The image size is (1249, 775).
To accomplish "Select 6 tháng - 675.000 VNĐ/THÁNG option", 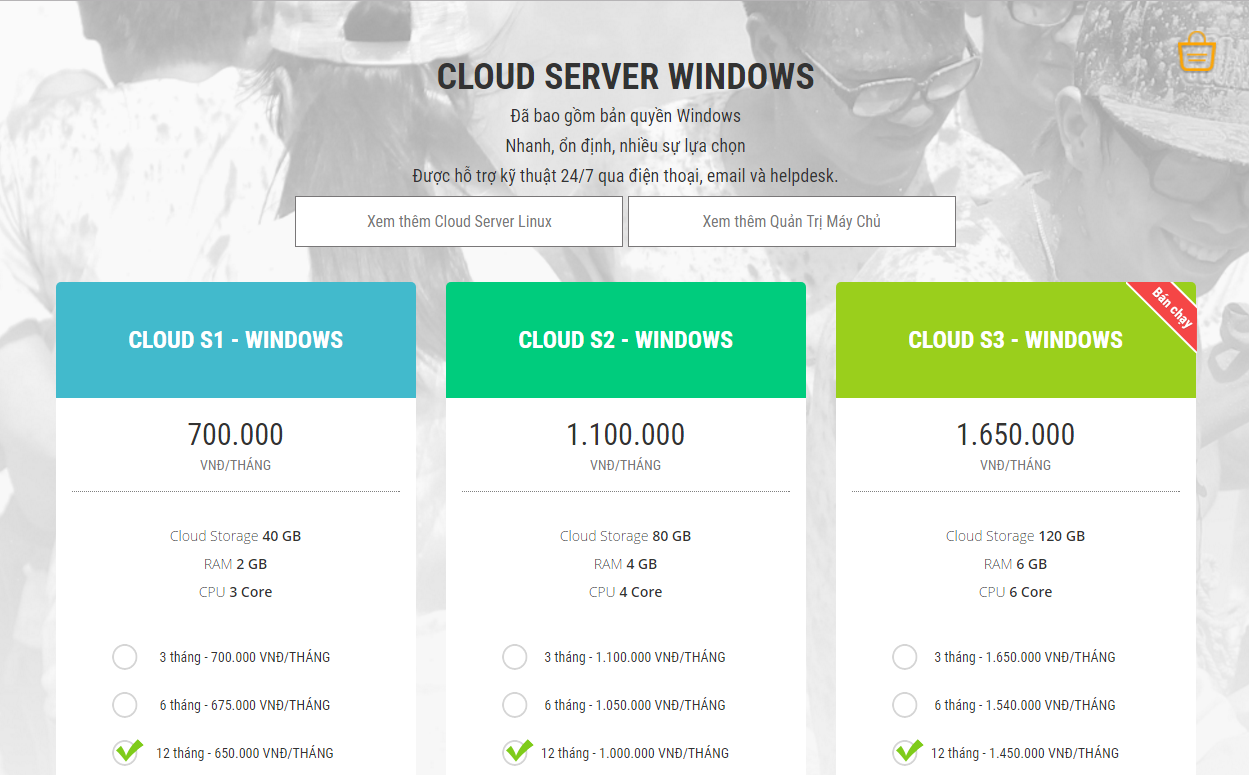I will click(x=125, y=705).
